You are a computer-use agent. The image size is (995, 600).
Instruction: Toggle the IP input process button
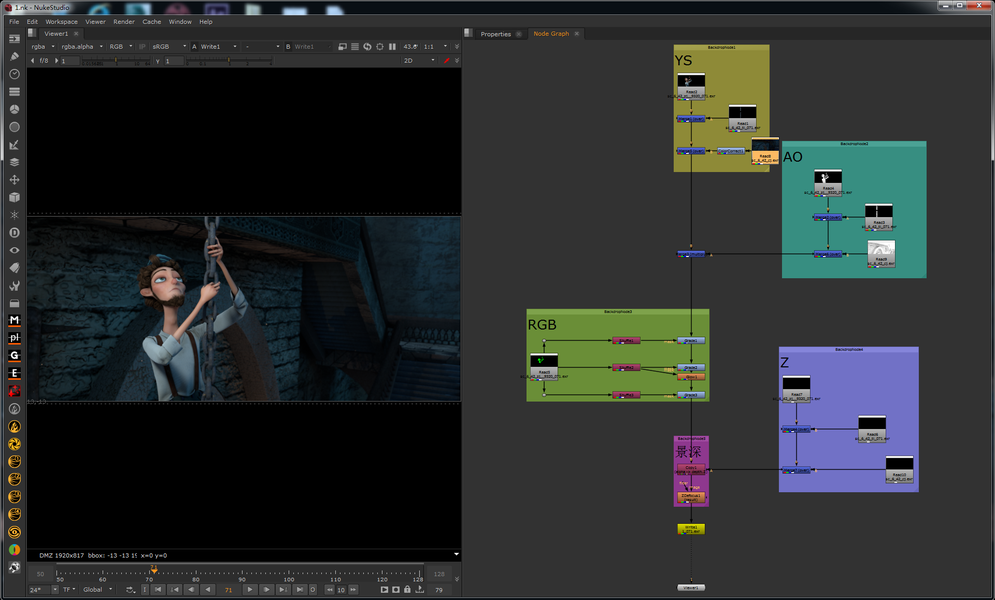142,46
